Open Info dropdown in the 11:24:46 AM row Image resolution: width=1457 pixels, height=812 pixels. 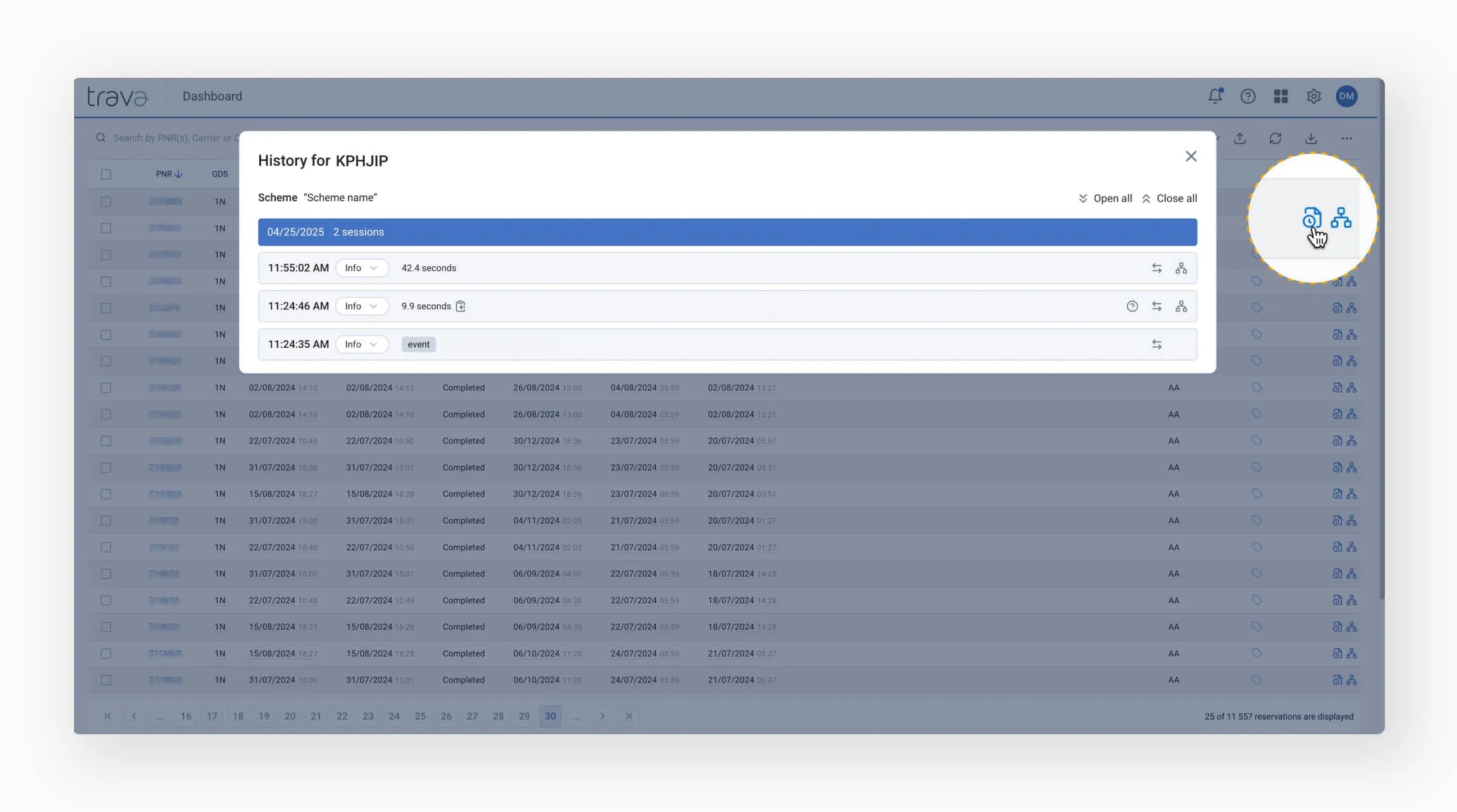[362, 306]
